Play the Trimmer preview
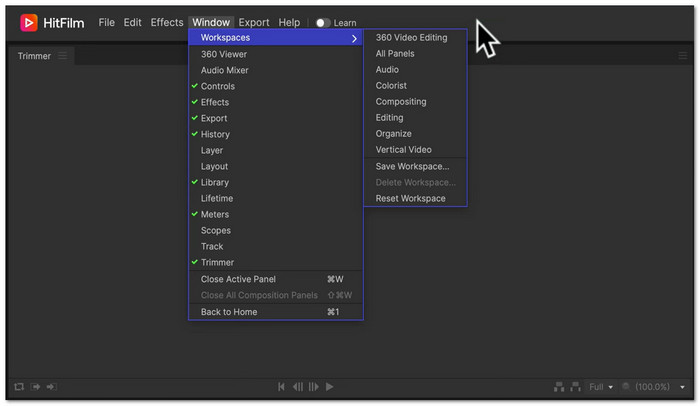 coord(329,387)
